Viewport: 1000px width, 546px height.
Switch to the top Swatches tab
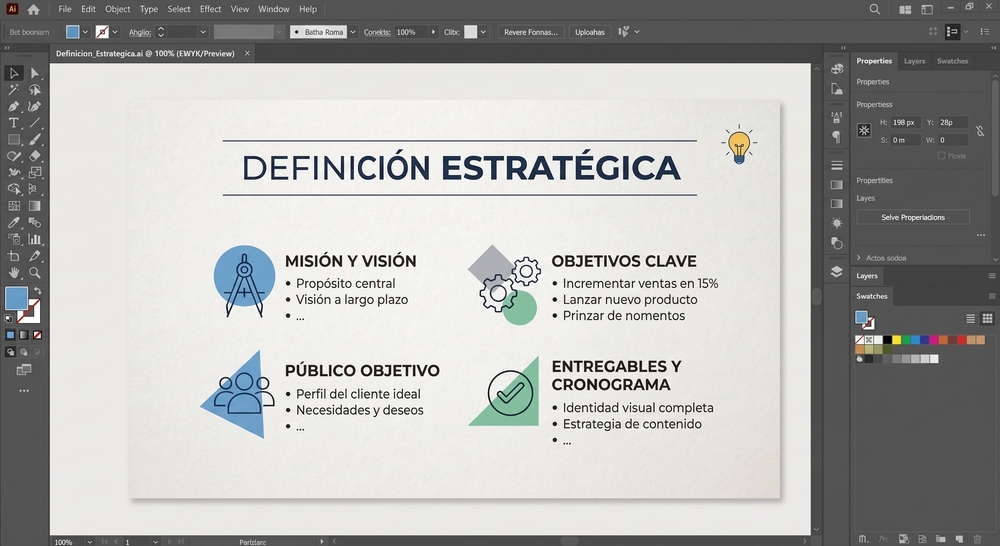click(952, 61)
